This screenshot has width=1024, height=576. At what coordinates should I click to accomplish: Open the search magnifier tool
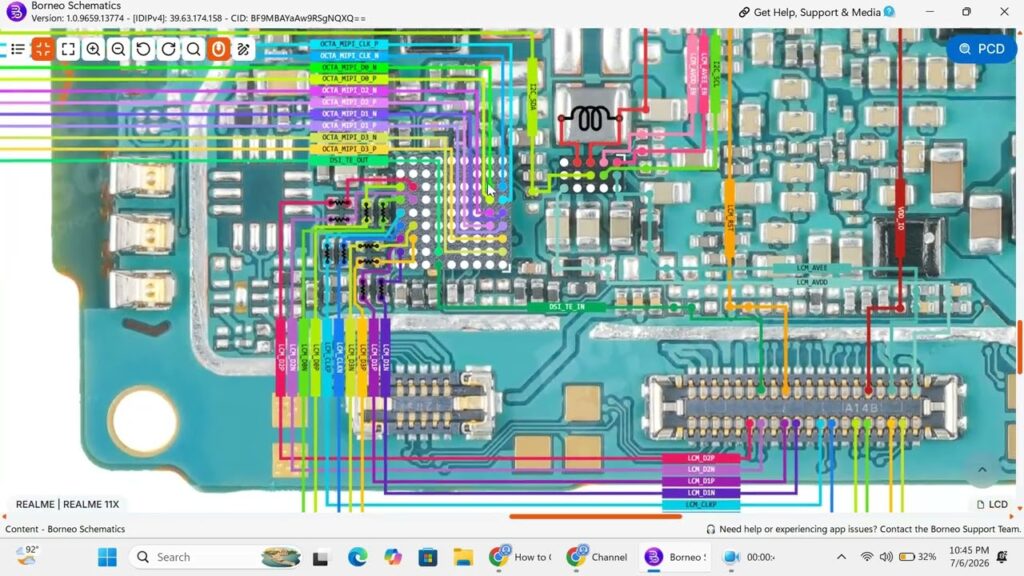coord(193,49)
